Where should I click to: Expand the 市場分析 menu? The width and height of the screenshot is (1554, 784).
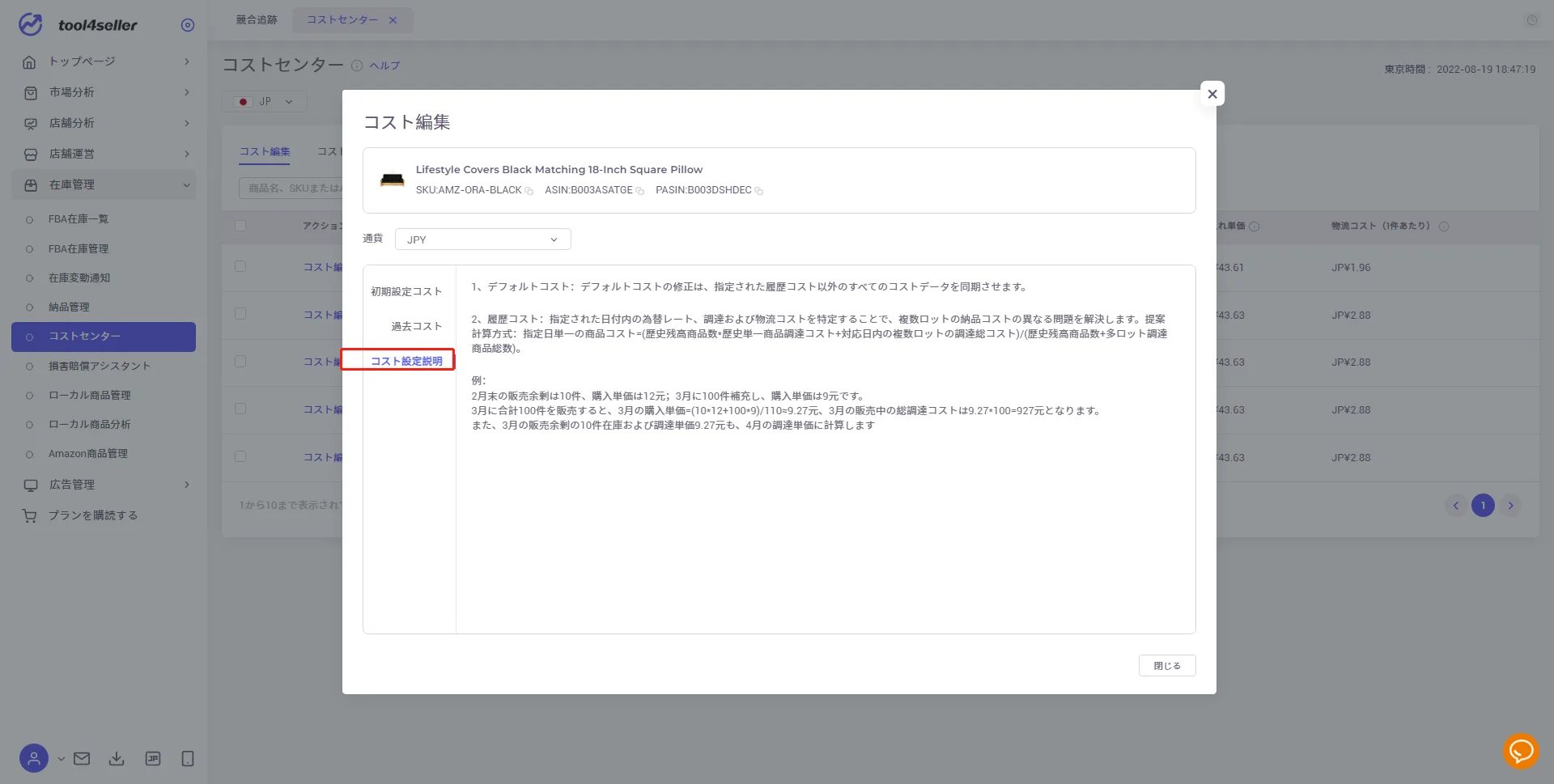pos(187,92)
